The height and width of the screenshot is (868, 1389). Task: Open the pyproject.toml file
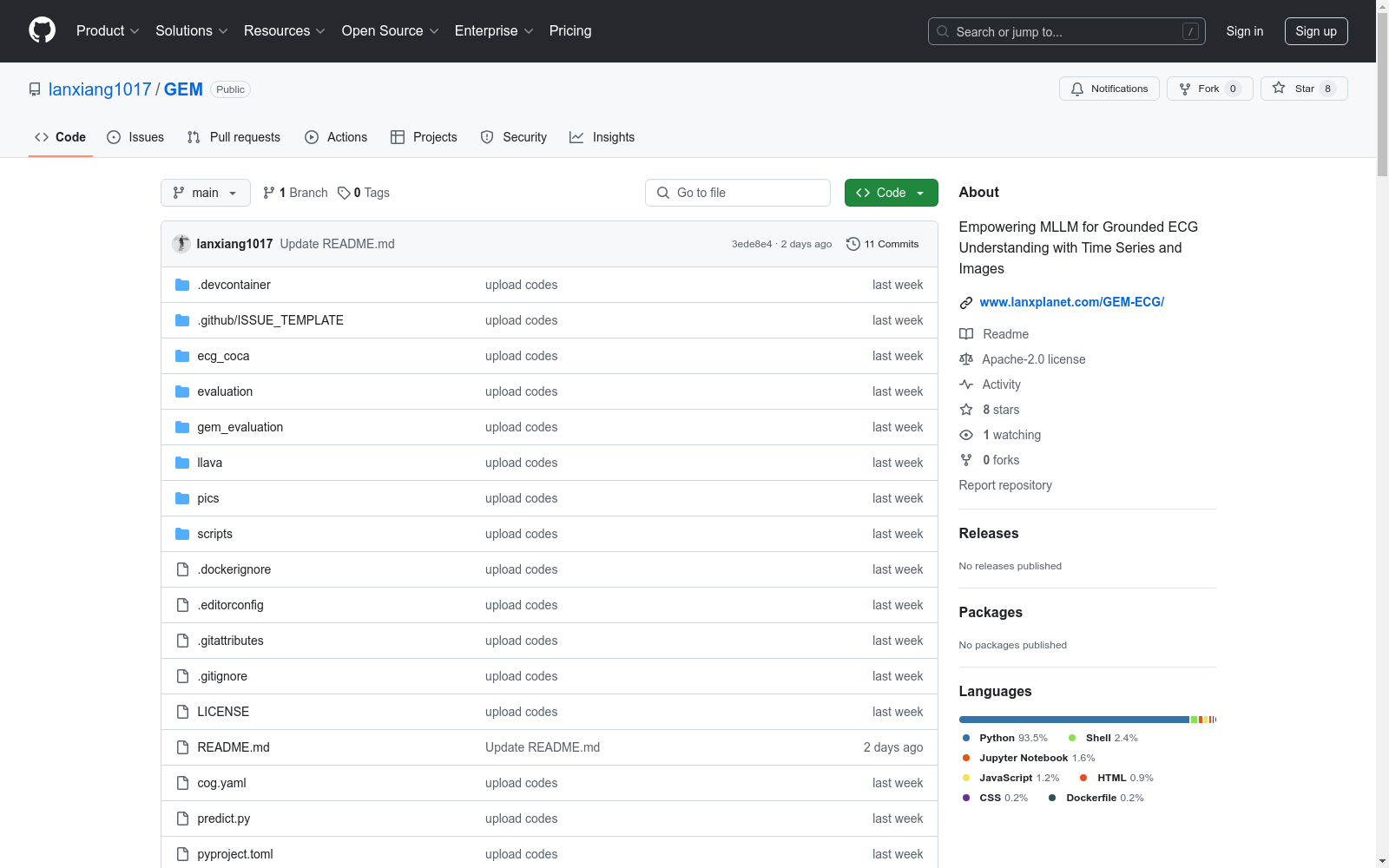click(235, 854)
